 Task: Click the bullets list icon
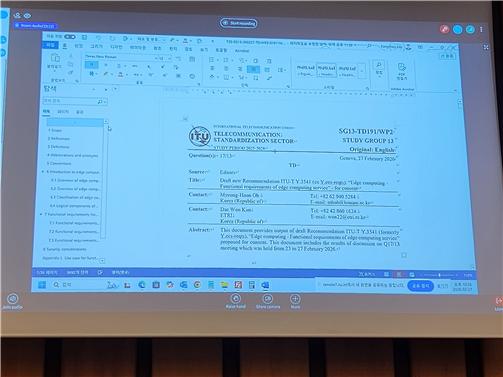pyautogui.click(x=212, y=60)
